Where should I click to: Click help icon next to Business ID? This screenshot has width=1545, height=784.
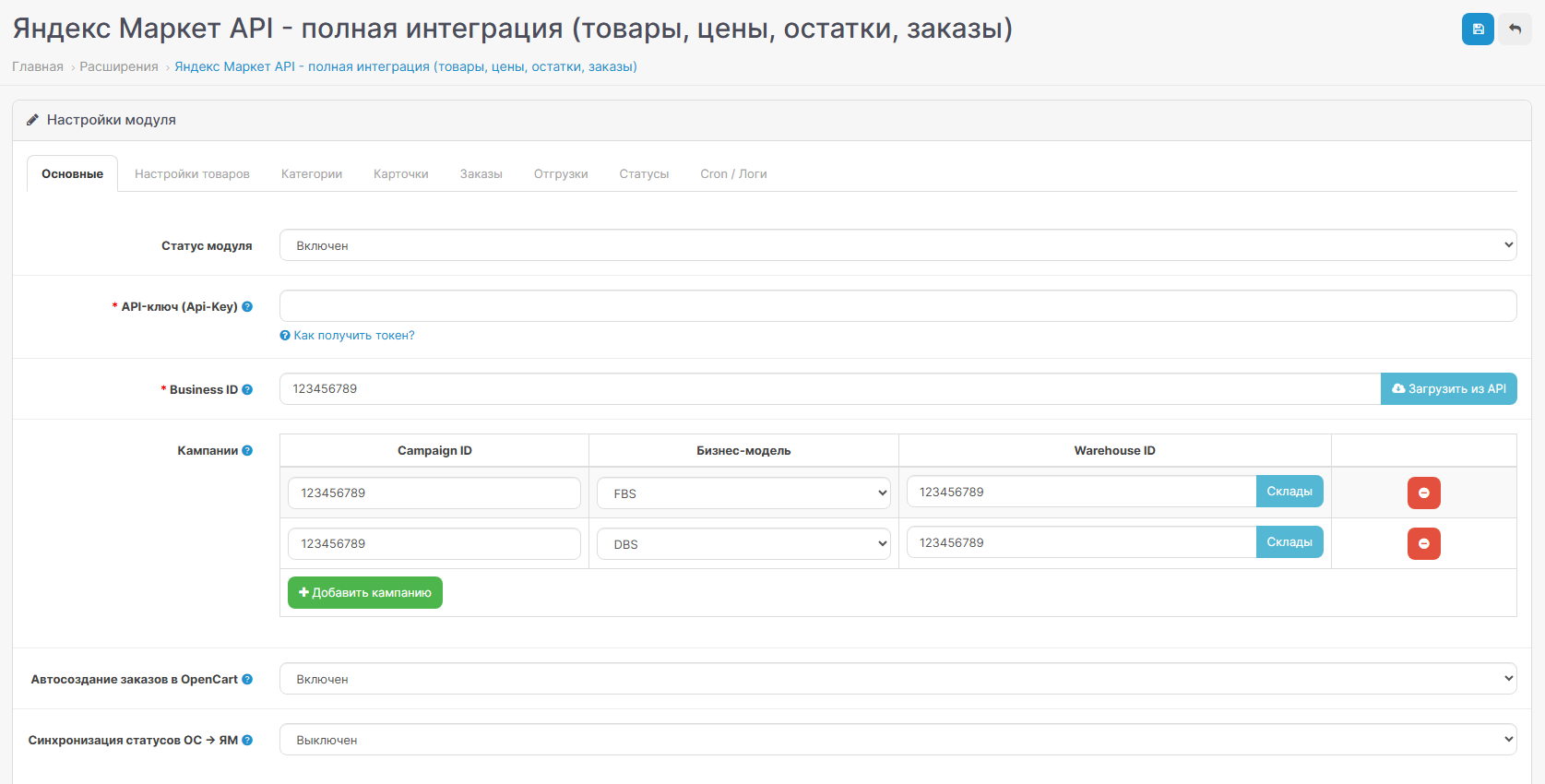(247, 390)
